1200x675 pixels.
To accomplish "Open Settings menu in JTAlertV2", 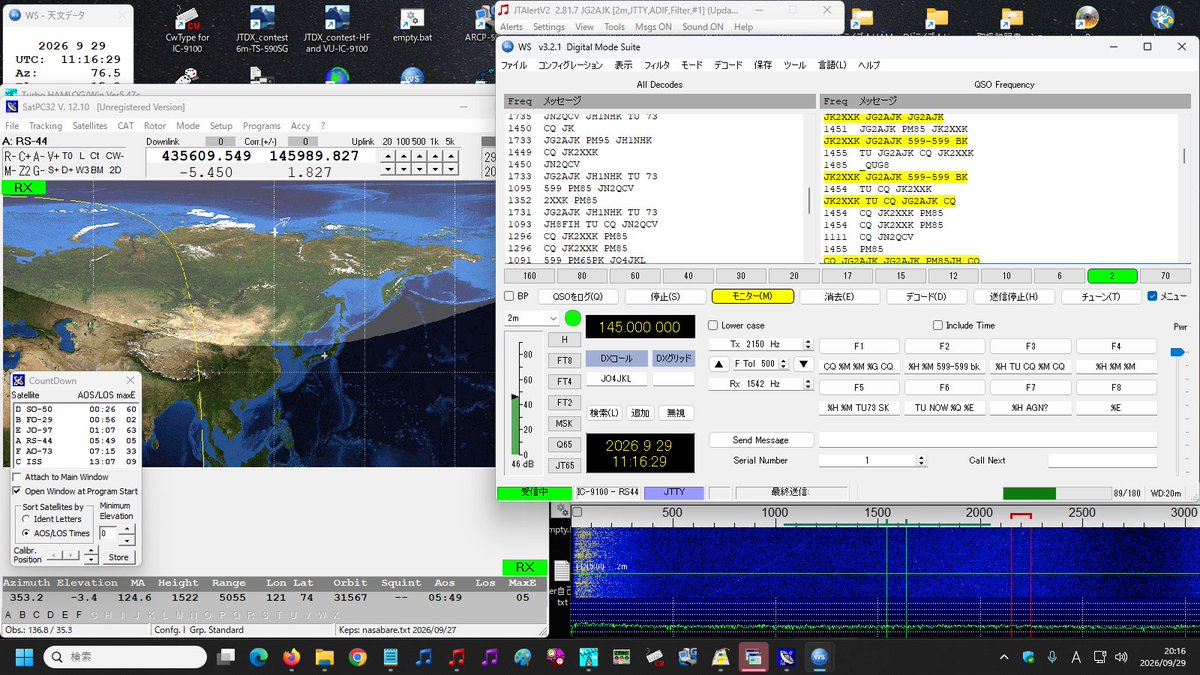I will click(548, 27).
